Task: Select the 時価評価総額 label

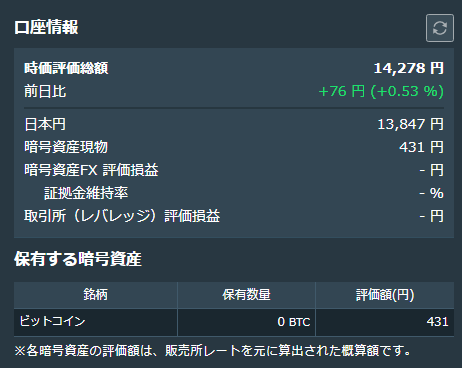Action: (x=66, y=68)
